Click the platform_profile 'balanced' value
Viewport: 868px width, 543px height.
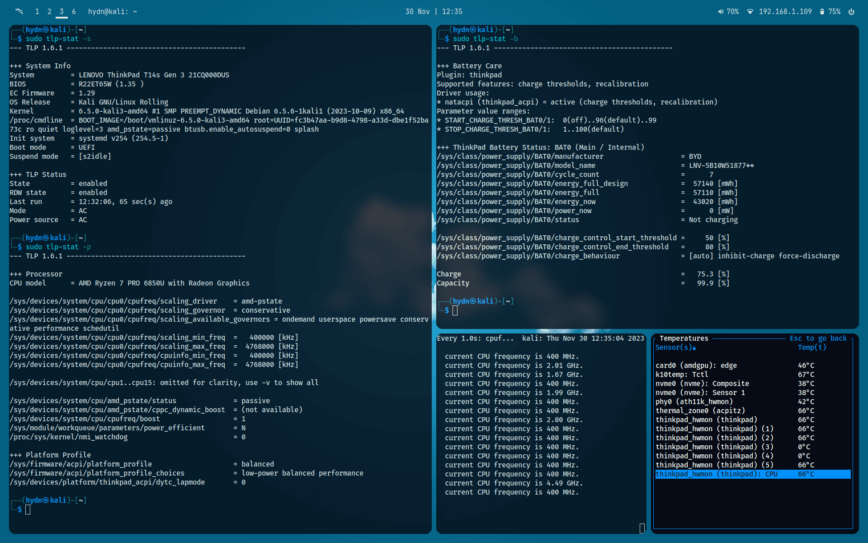257,464
